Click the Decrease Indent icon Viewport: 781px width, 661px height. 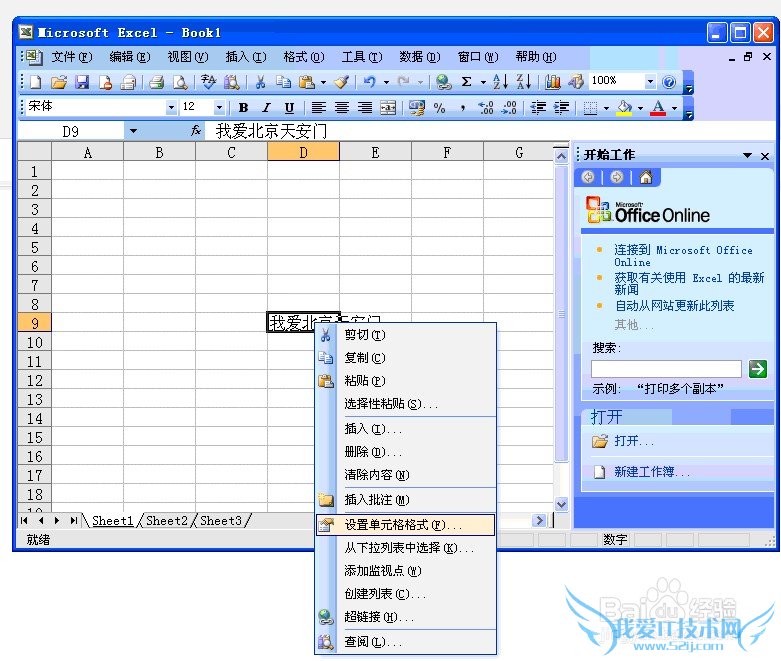click(538, 108)
